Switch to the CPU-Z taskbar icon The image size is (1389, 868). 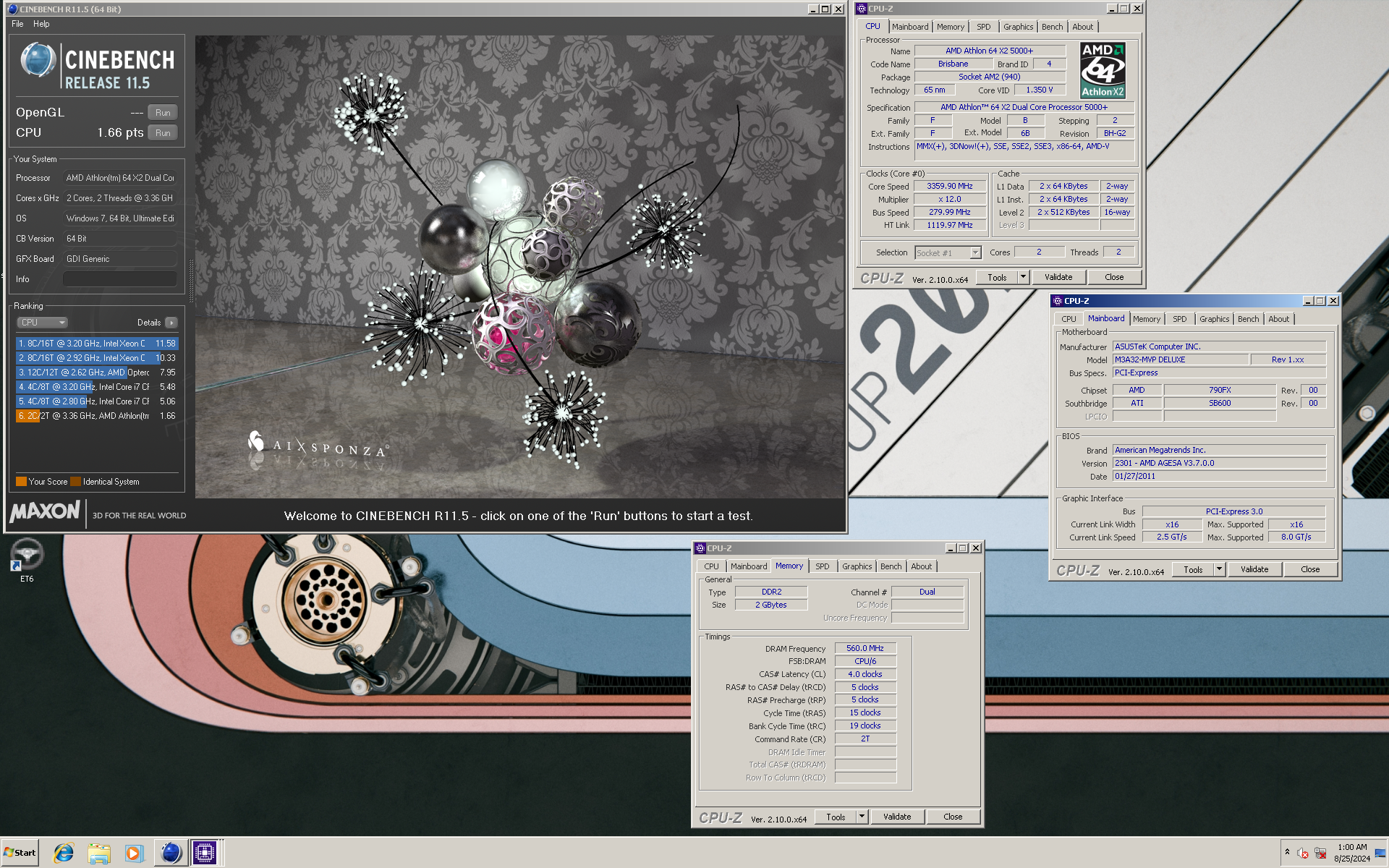pyautogui.click(x=205, y=854)
